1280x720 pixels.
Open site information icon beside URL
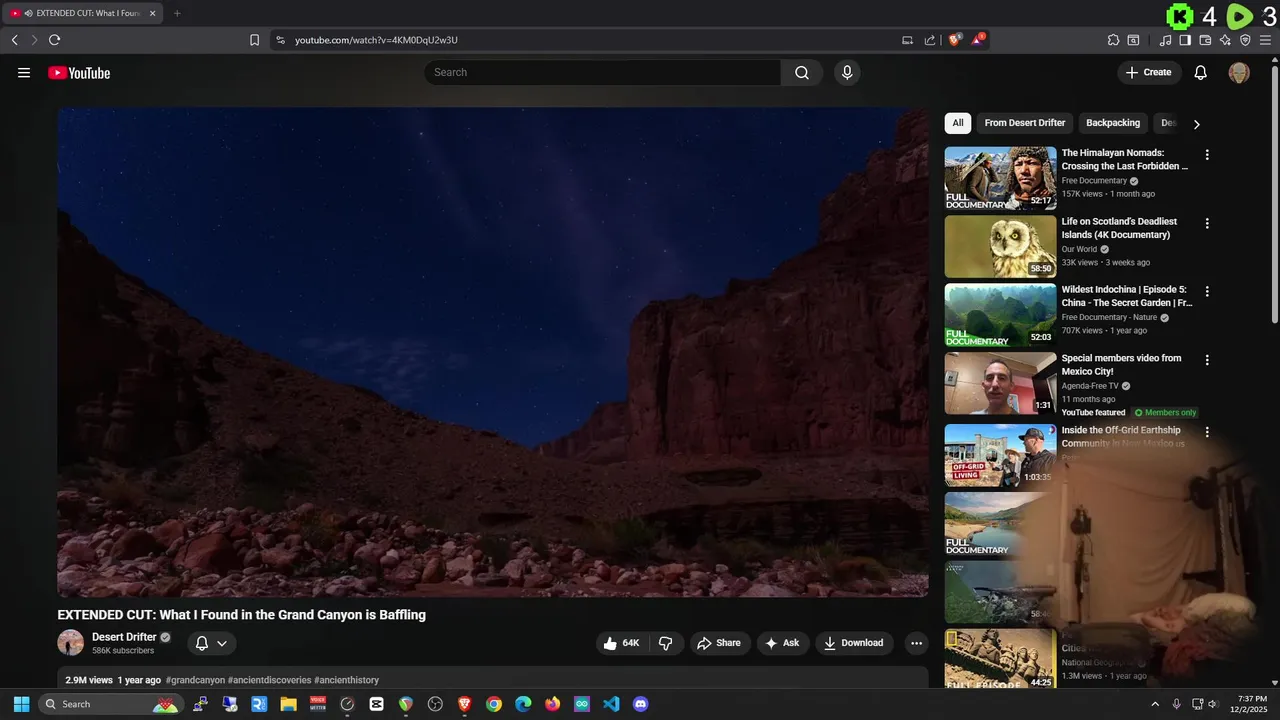280,40
